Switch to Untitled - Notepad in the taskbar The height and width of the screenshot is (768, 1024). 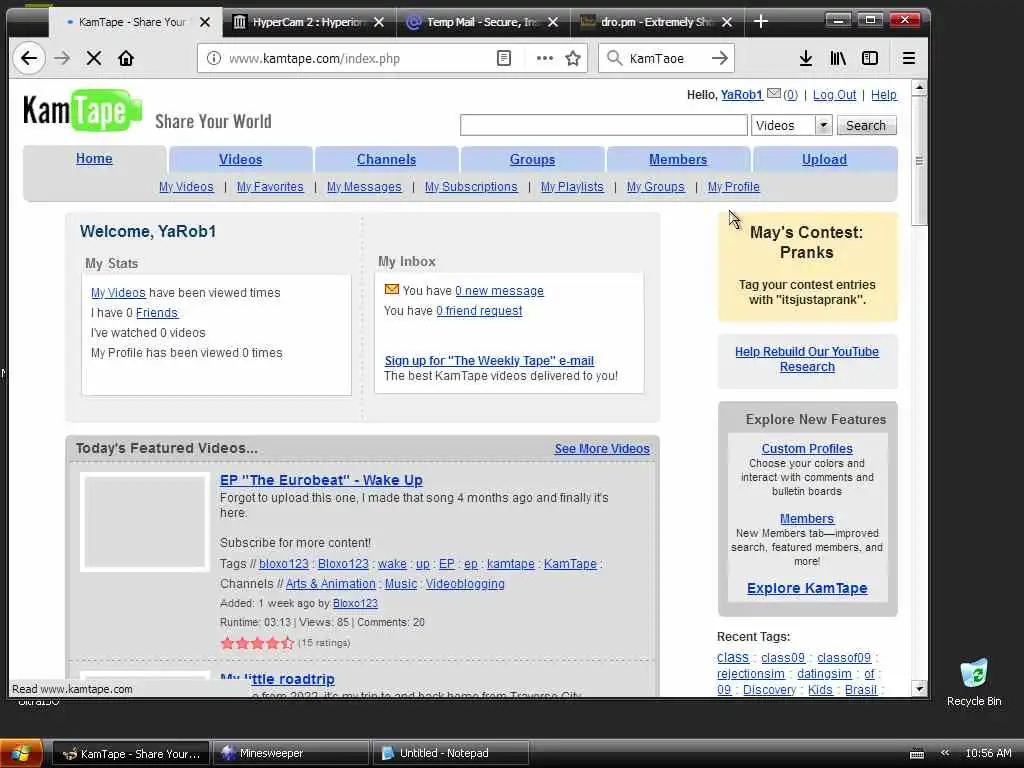450,753
